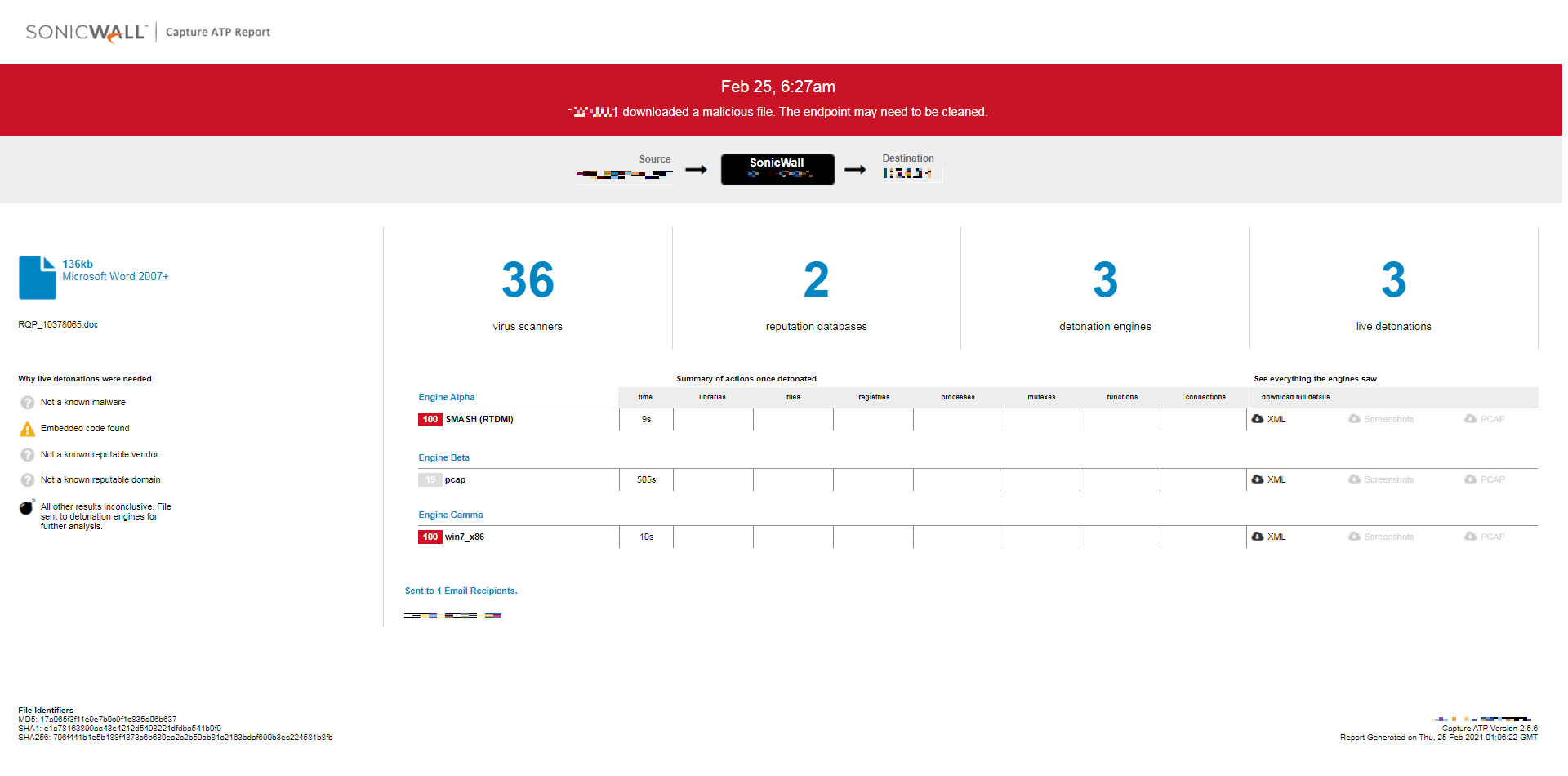Viewport: 1568px width, 776px height.
Task: Click the Why live detonations were needed heading
Action: [x=85, y=379]
